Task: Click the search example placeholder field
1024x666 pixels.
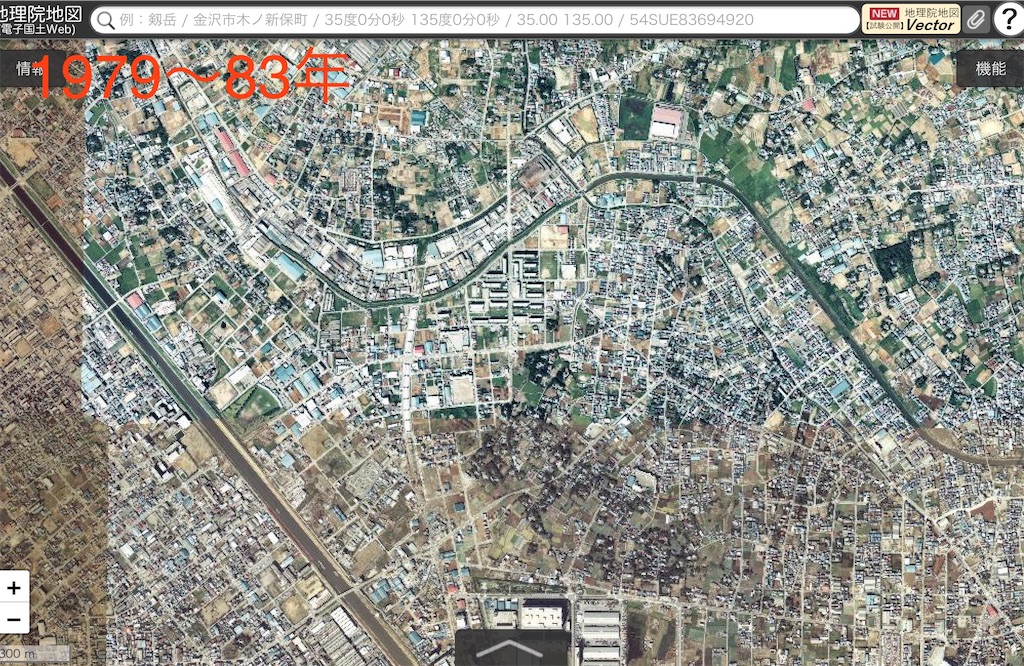Action: pyautogui.click(x=400, y=17)
